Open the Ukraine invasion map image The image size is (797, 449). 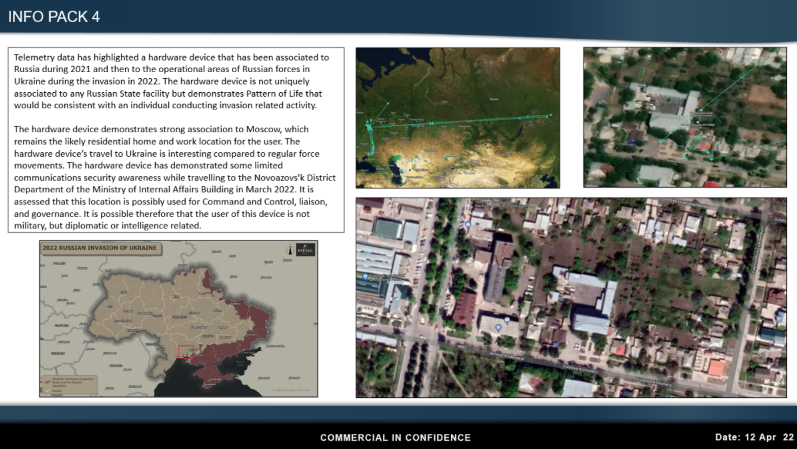click(178, 319)
